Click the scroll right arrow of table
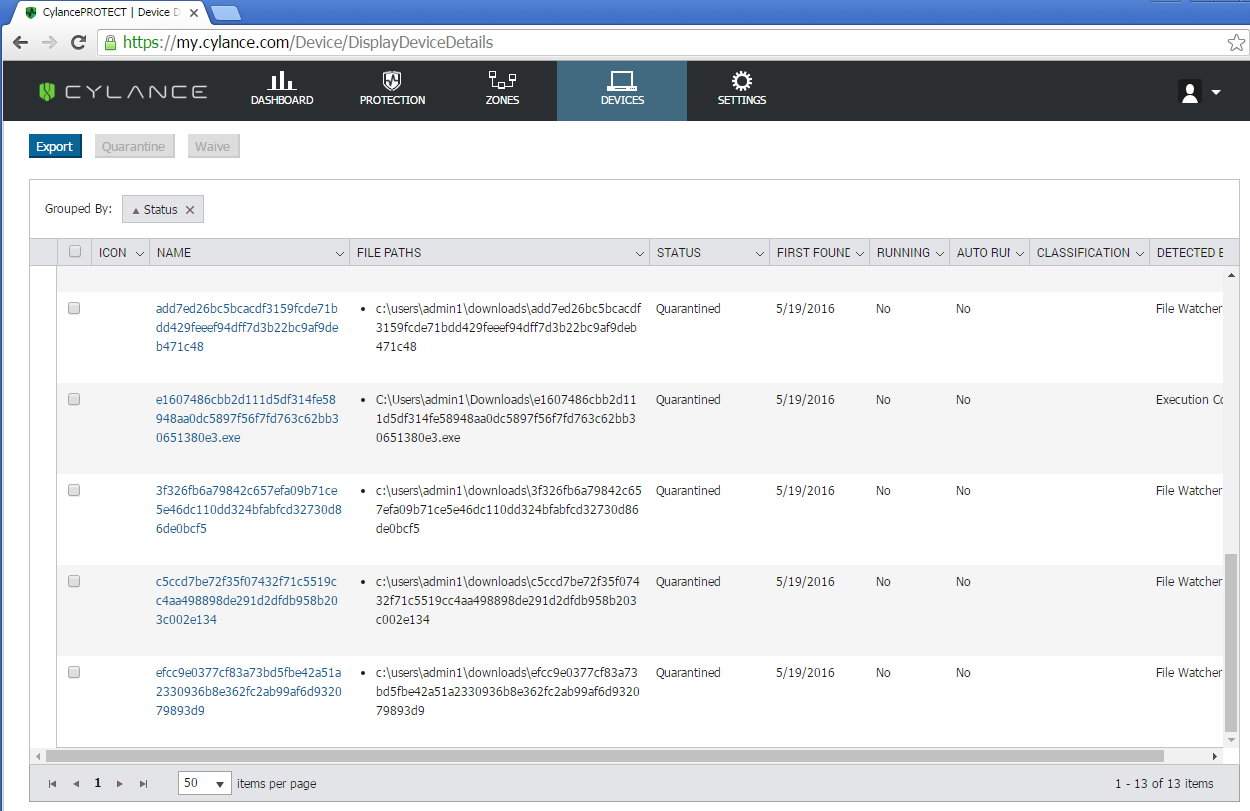Image resolution: width=1250 pixels, height=811 pixels. (x=1216, y=756)
